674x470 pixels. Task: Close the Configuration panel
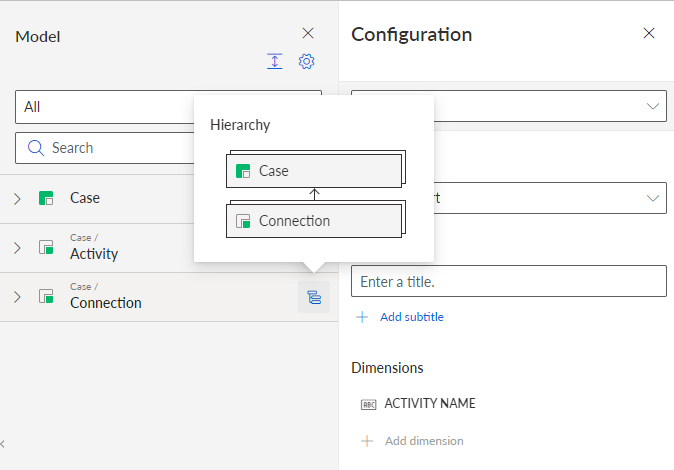[x=649, y=33]
